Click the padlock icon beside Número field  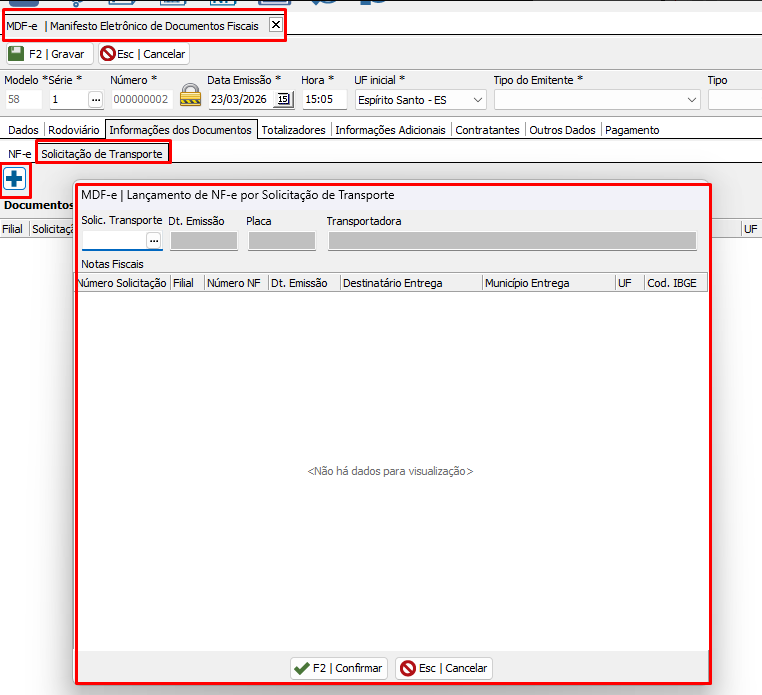pos(190,98)
